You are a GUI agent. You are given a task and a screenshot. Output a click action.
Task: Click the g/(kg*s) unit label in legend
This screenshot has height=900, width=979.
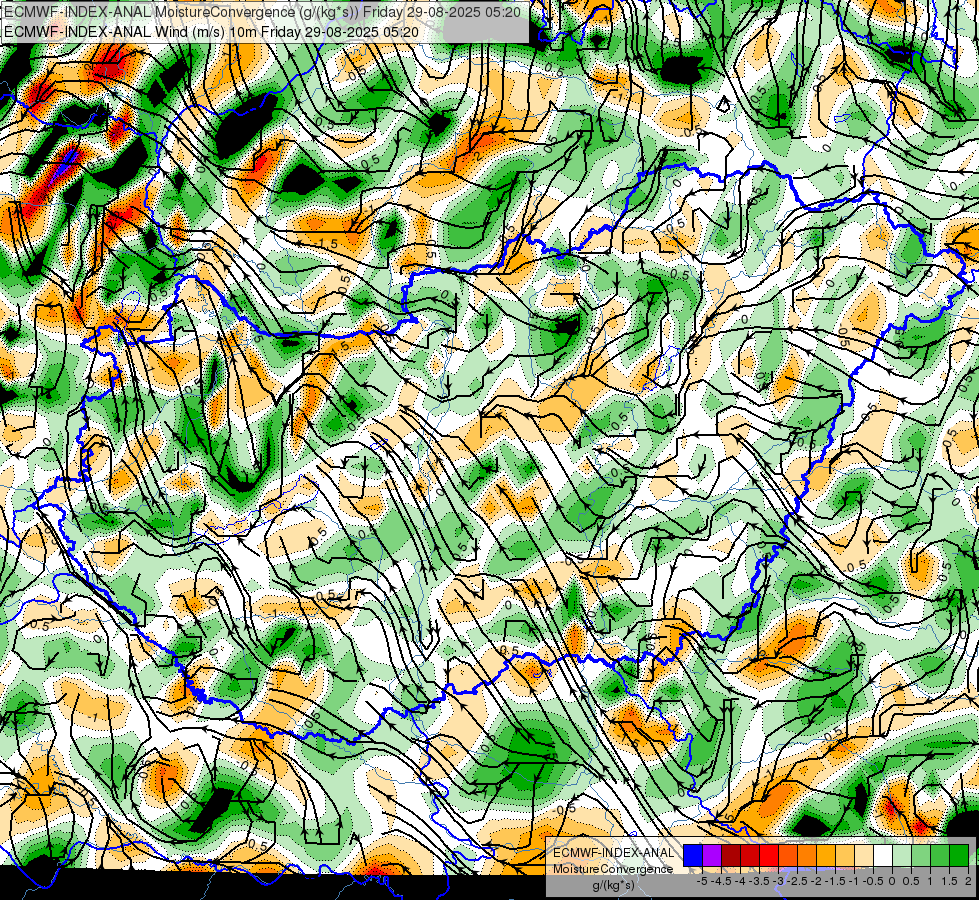click(x=613, y=886)
